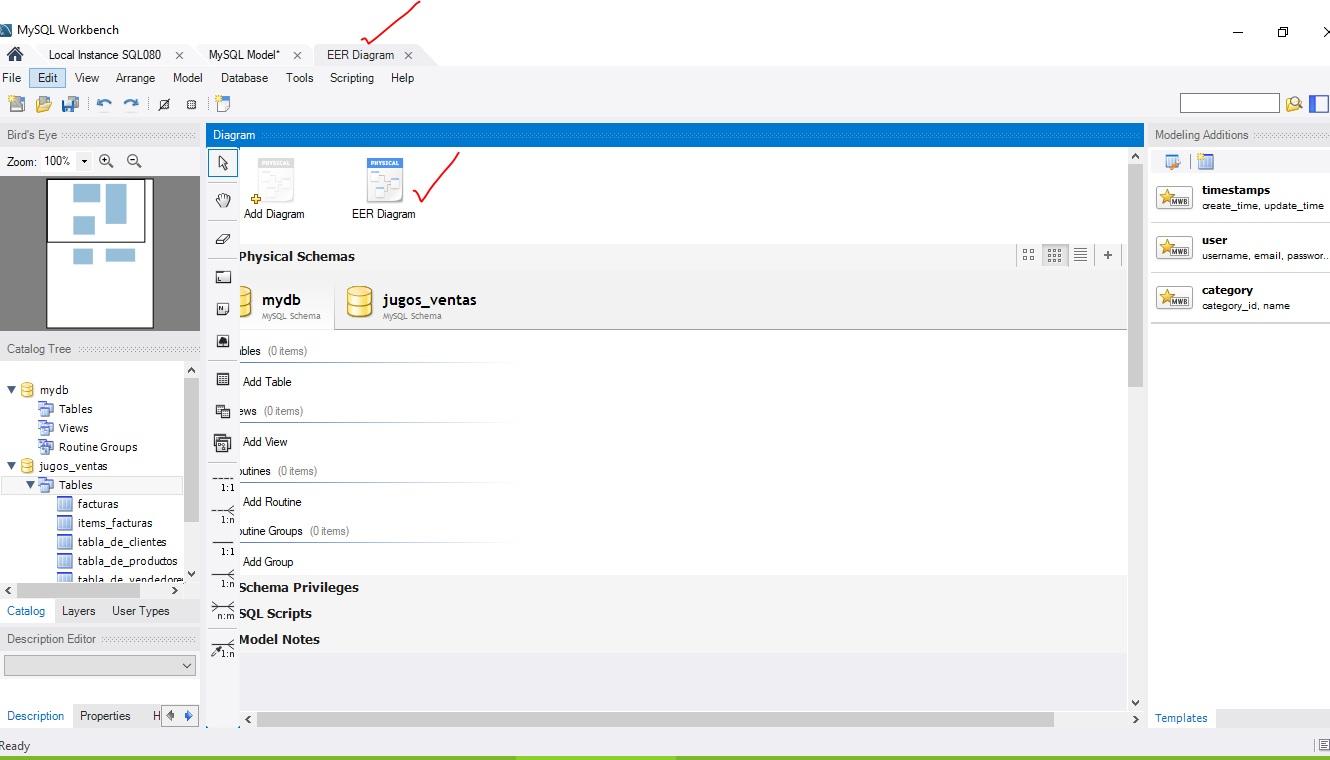Add a new schema with plus button
1330x760 pixels.
pos(1108,256)
